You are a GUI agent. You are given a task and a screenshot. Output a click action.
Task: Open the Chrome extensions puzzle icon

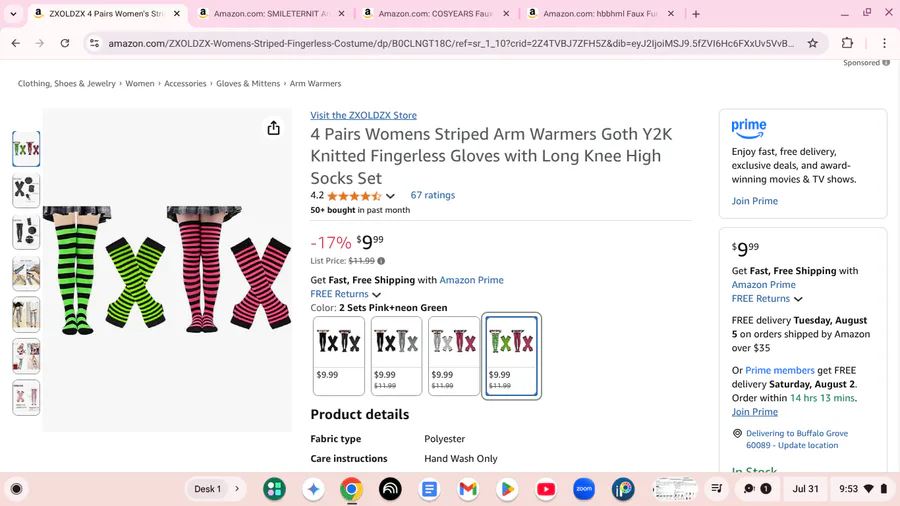coord(847,43)
